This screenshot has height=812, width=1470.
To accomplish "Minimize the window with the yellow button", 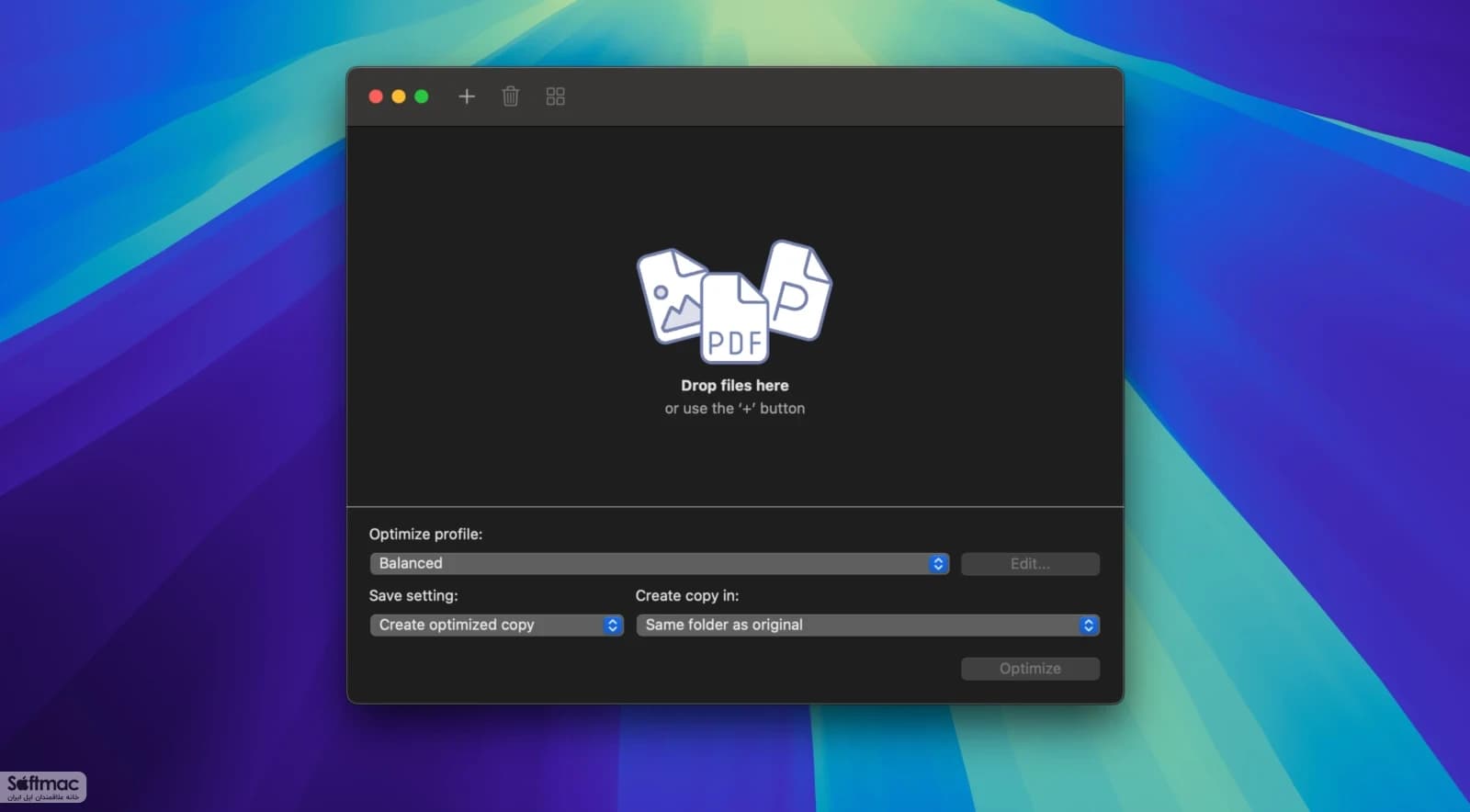I will 399,96.
